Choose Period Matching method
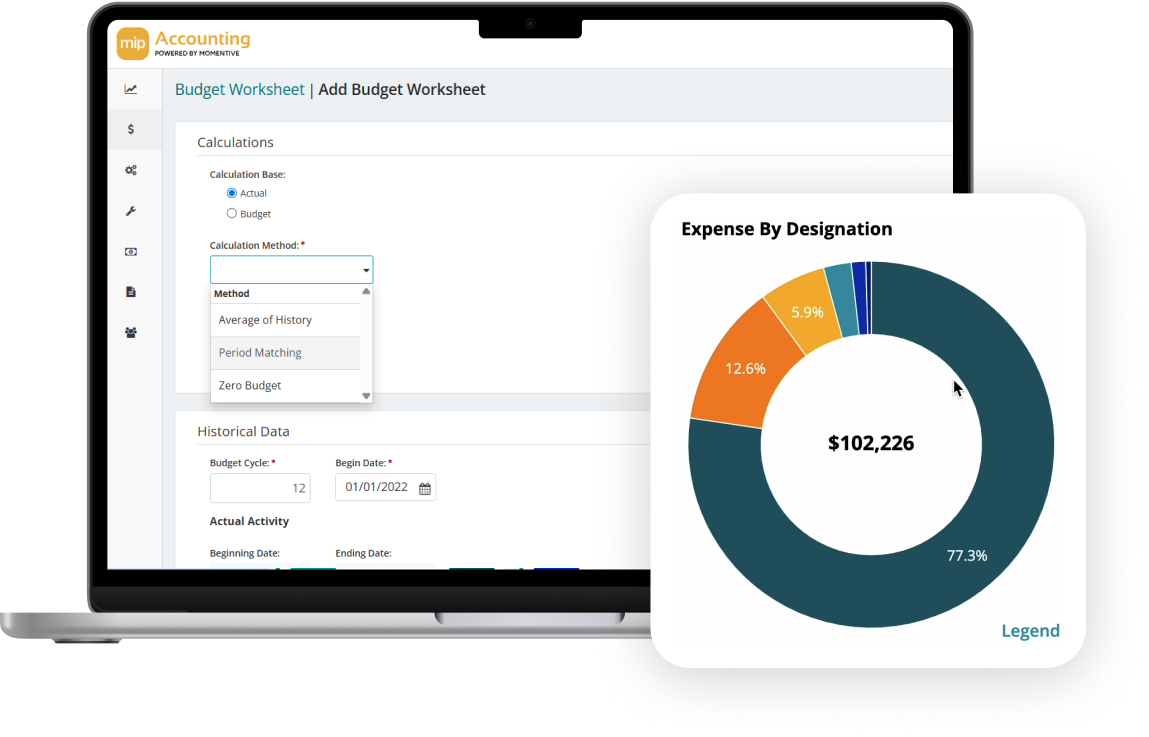The image size is (1149, 737). (x=261, y=353)
